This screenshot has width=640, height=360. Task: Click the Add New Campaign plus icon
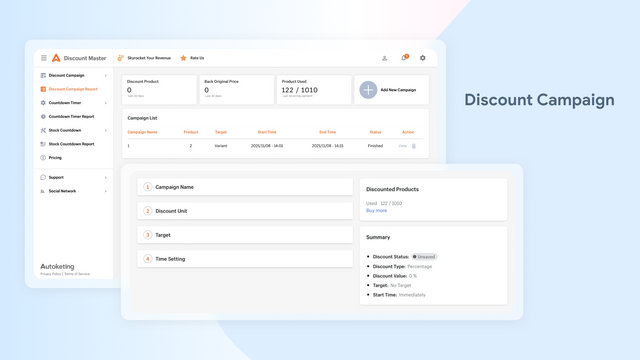[x=368, y=90]
